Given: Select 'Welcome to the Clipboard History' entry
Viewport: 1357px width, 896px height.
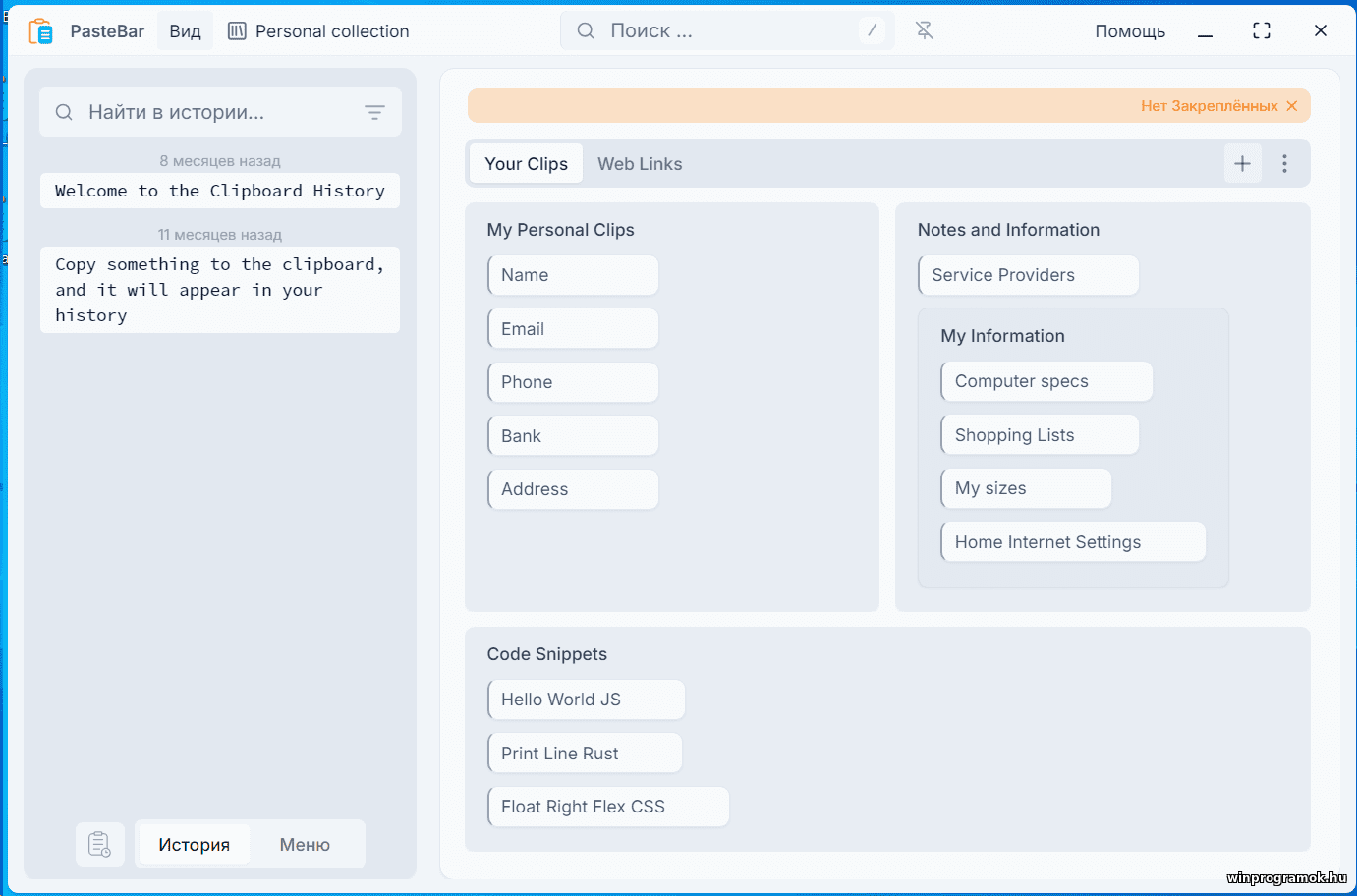Looking at the screenshot, I should 220,191.
